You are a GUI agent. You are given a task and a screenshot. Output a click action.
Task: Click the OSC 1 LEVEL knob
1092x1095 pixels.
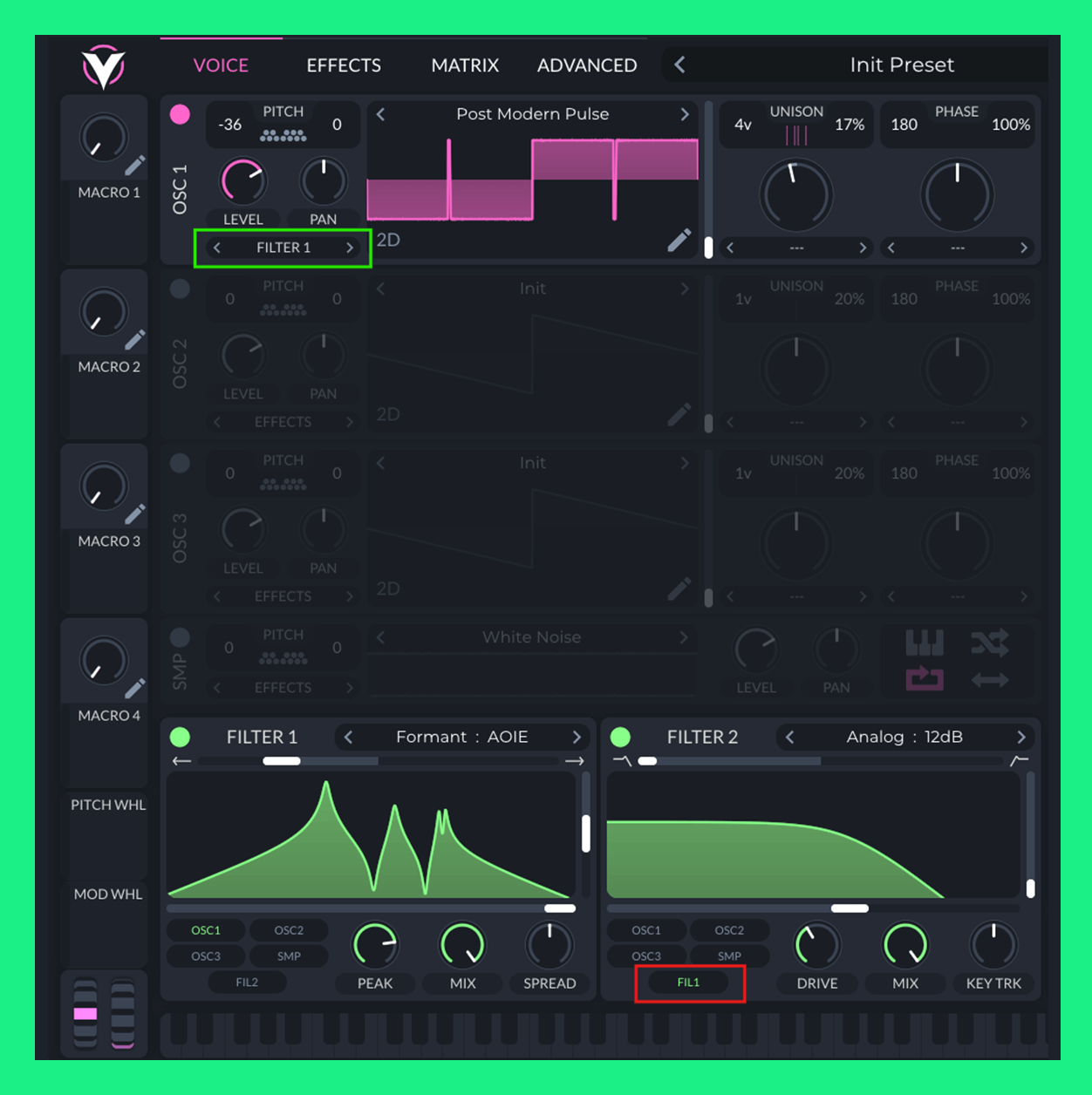243,181
